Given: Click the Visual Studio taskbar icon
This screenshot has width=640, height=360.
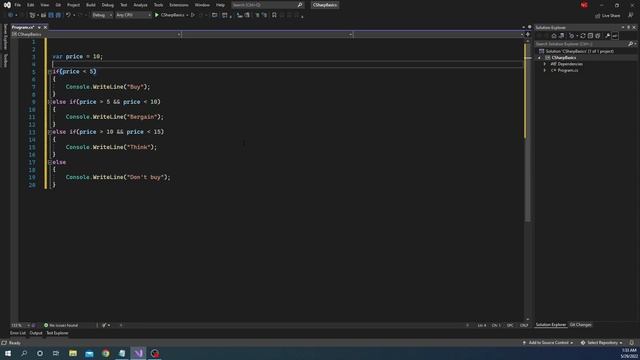Looking at the screenshot, I should pos(138,353).
